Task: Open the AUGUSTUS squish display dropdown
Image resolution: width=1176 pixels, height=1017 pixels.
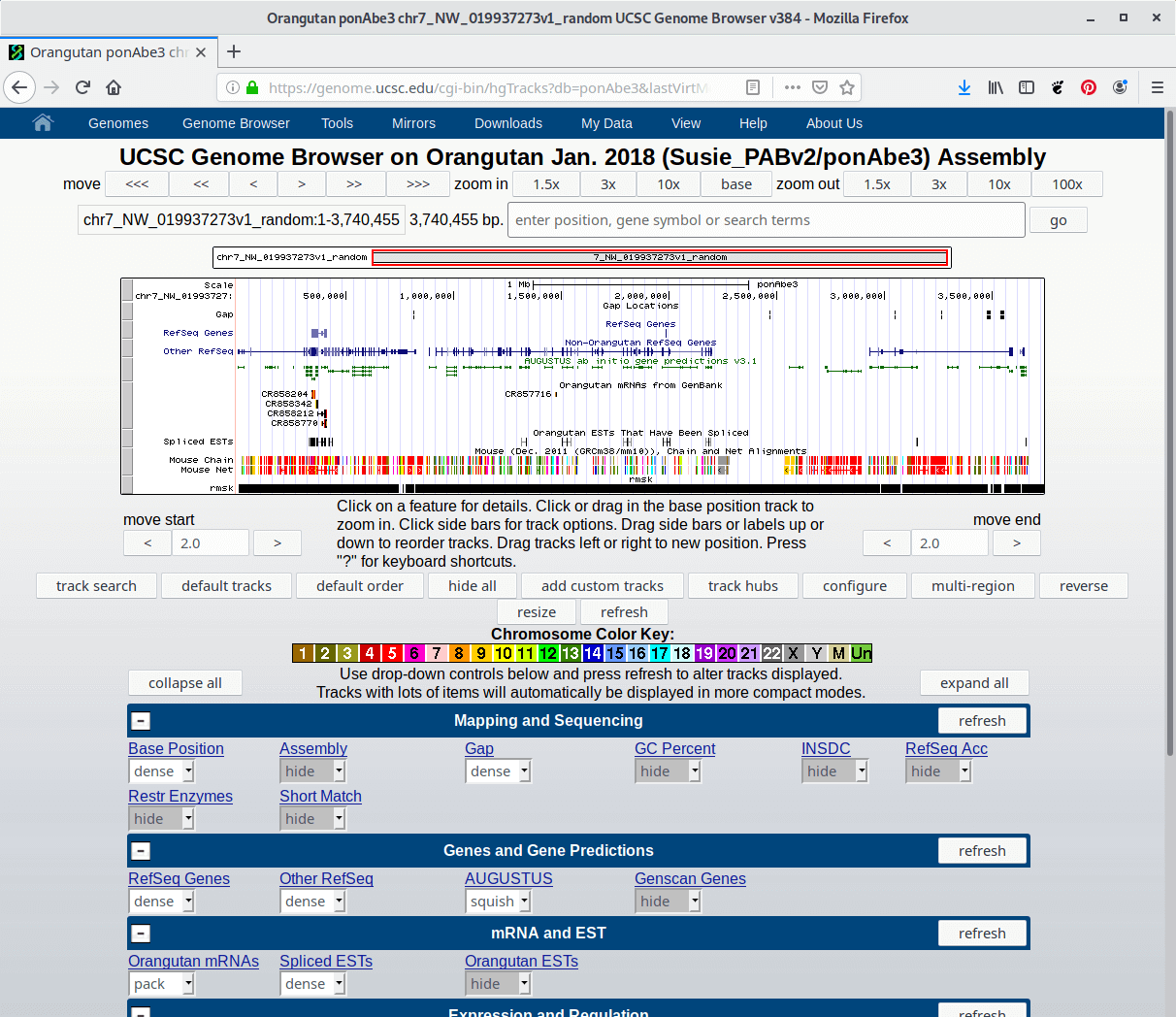Action: (498, 901)
